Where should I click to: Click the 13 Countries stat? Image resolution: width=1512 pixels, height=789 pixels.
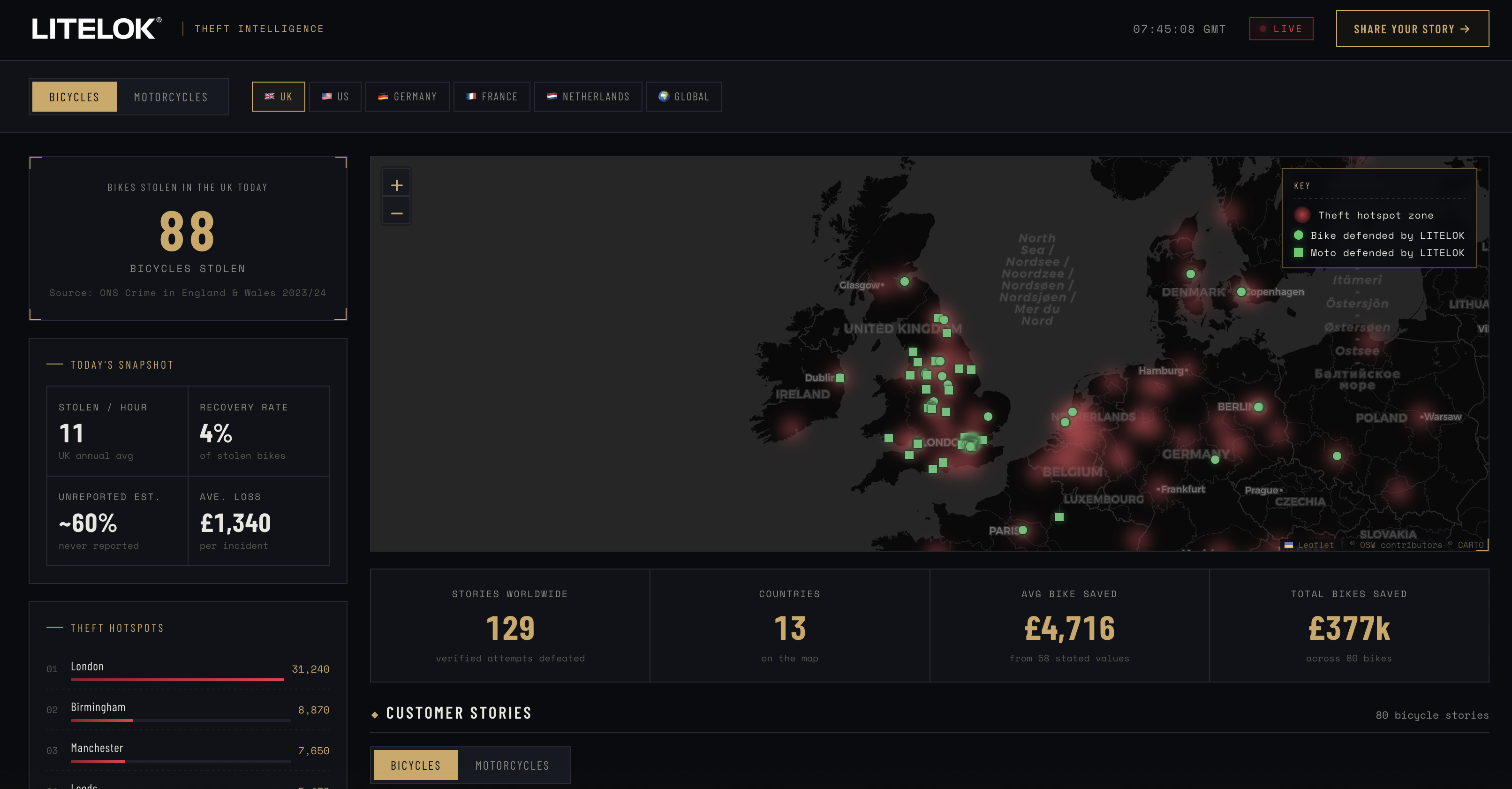click(789, 628)
